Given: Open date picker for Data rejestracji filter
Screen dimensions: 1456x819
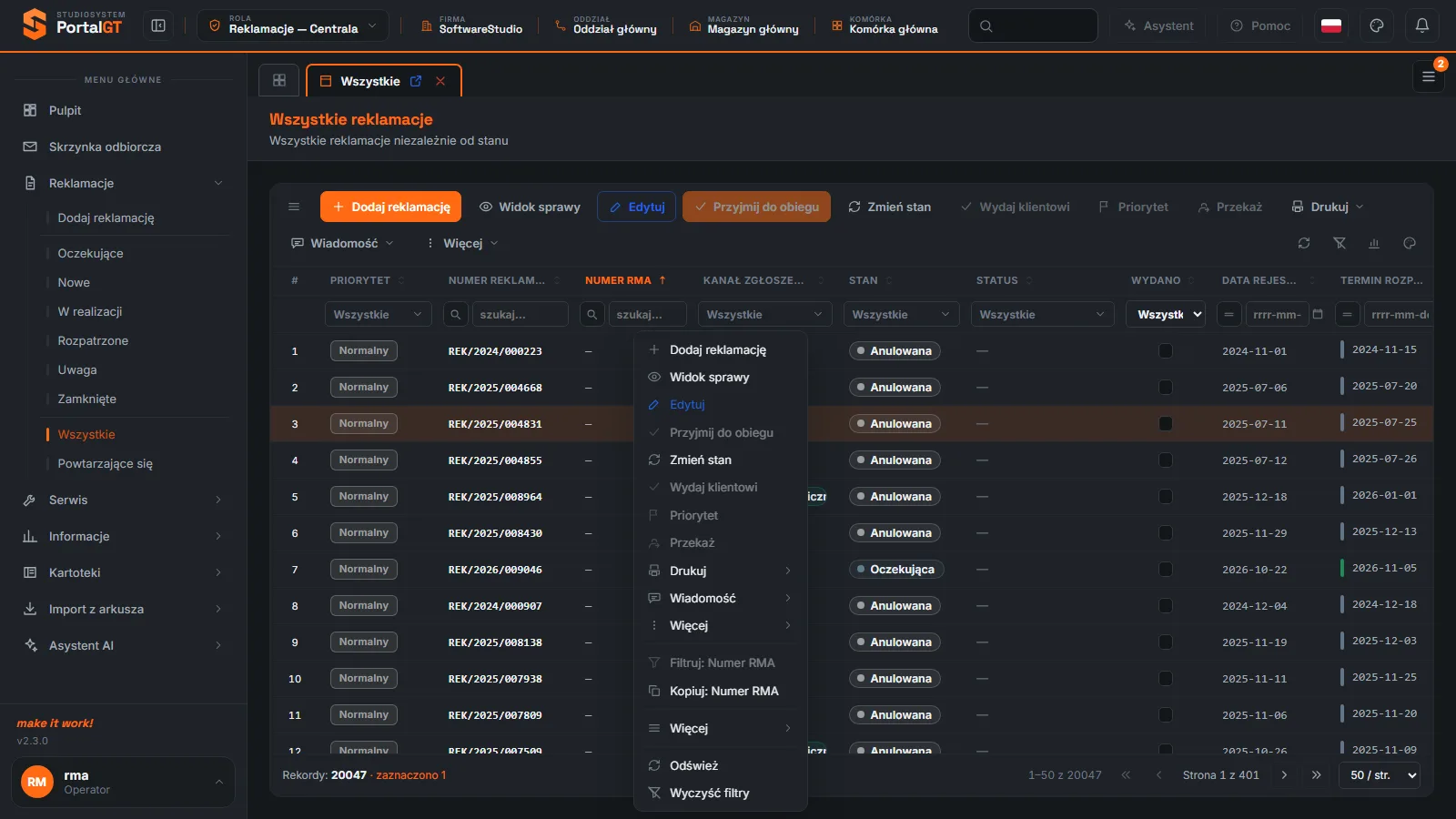Looking at the screenshot, I should tap(1317, 314).
